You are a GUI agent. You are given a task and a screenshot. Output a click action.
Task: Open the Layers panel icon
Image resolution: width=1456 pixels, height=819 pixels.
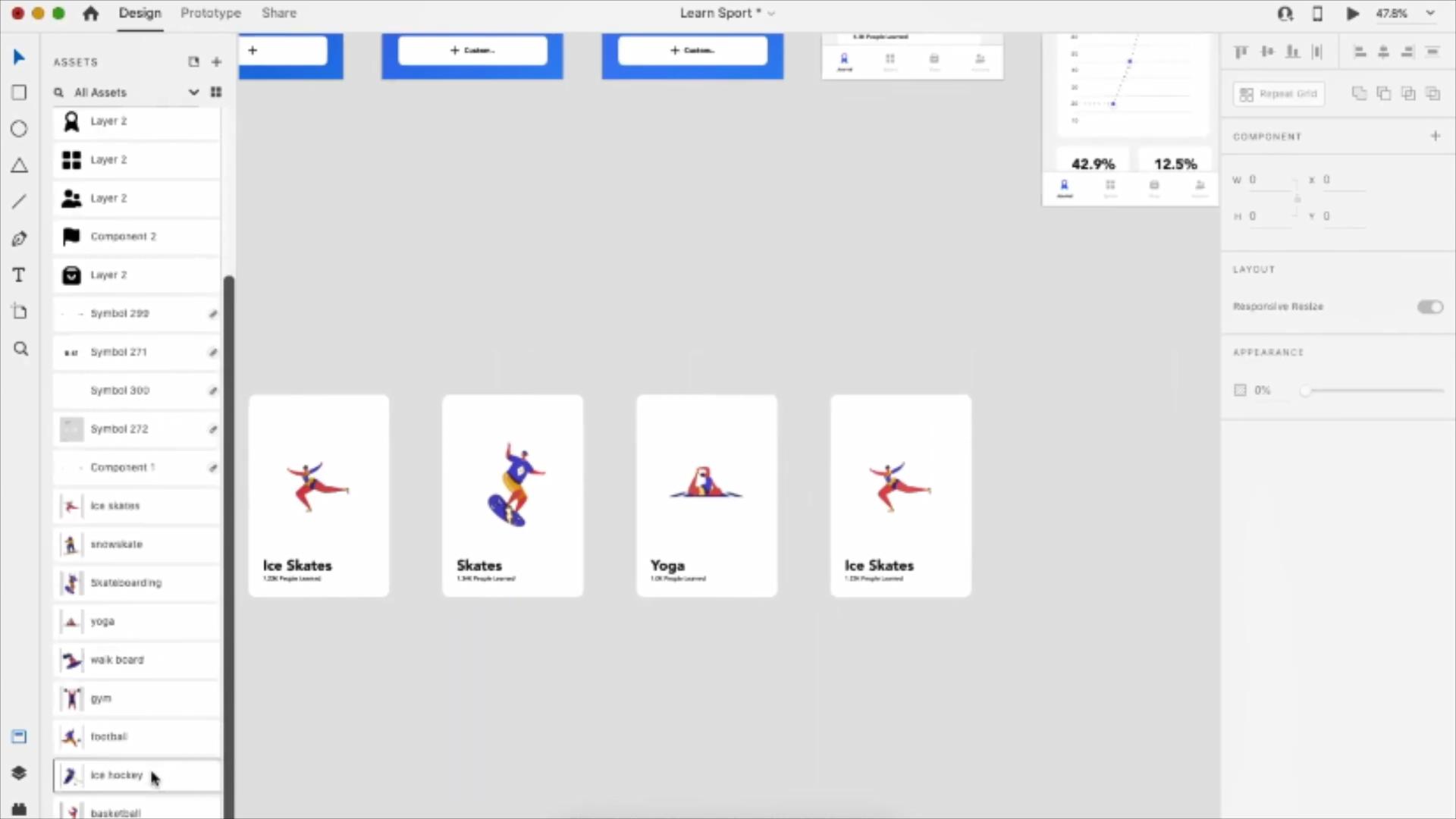[x=19, y=773]
